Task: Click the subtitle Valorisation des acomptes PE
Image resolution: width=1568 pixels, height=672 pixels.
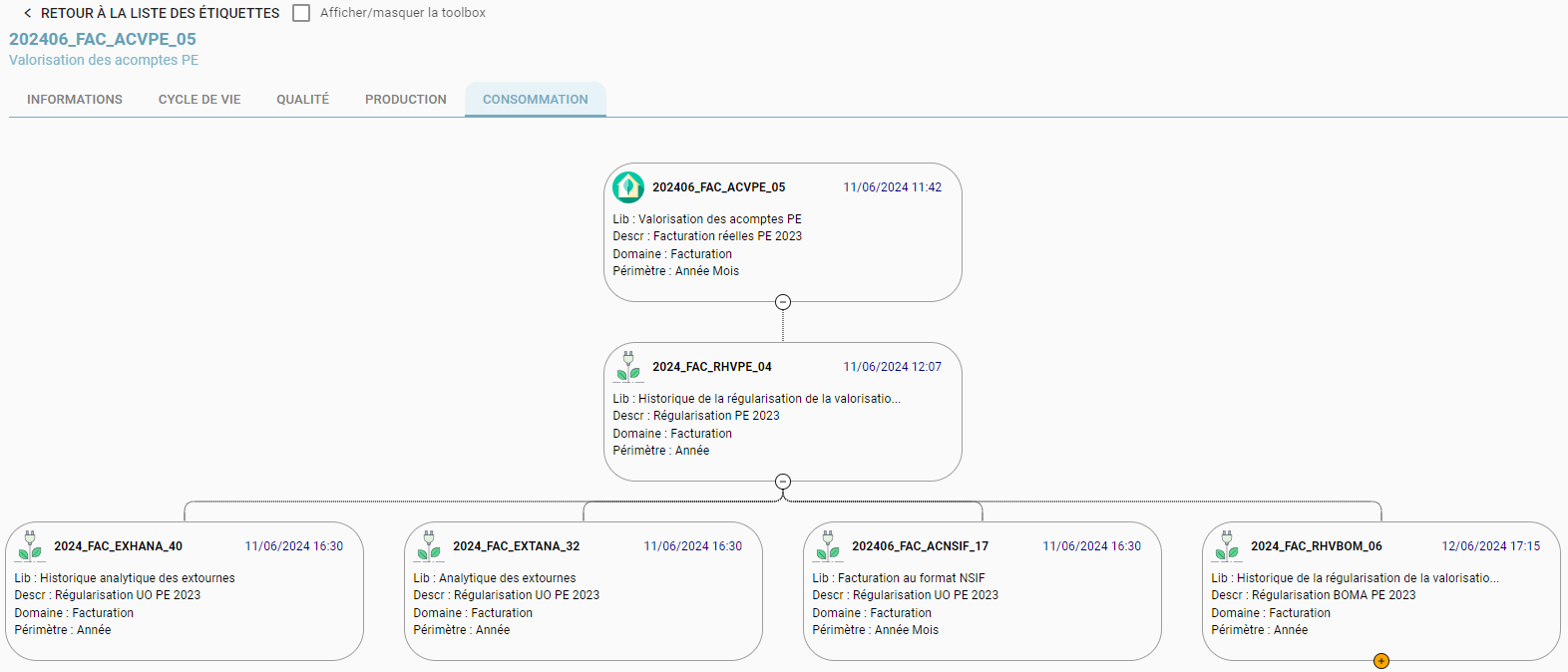Action: (x=104, y=60)
